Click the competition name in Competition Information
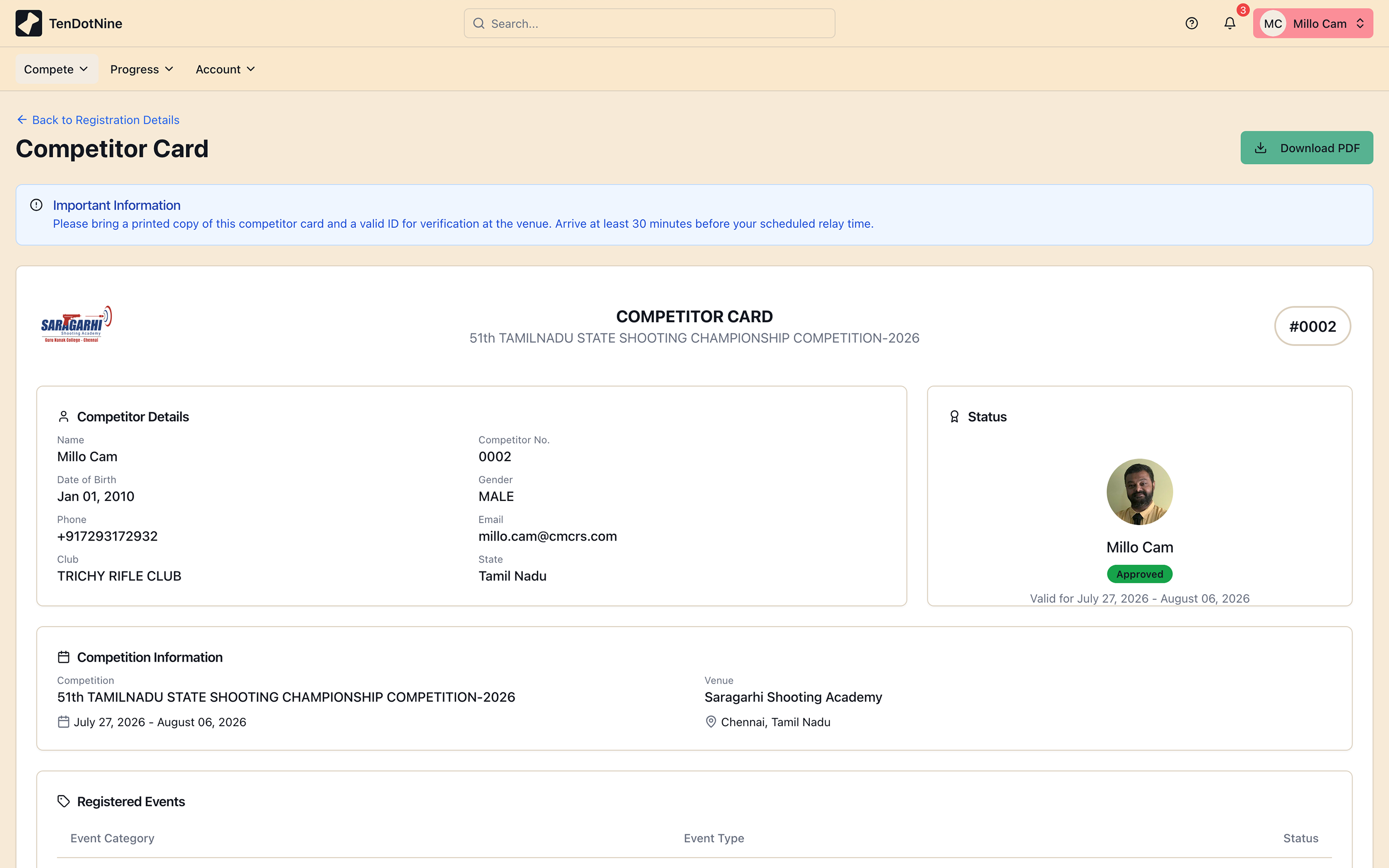The width and height of the screenshot is (1389, 868). 286,697
